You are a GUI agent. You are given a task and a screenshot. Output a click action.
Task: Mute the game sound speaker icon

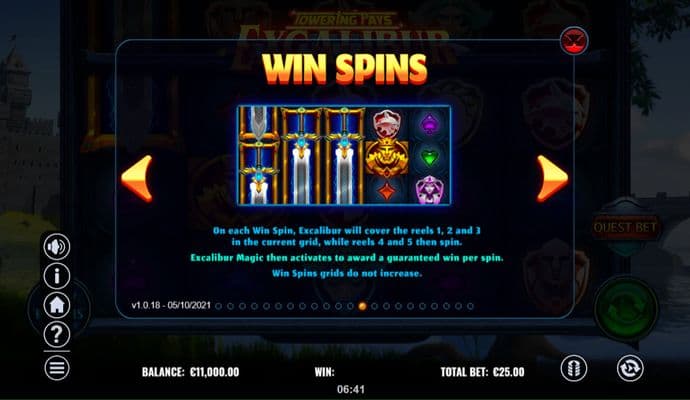[57, 246]
